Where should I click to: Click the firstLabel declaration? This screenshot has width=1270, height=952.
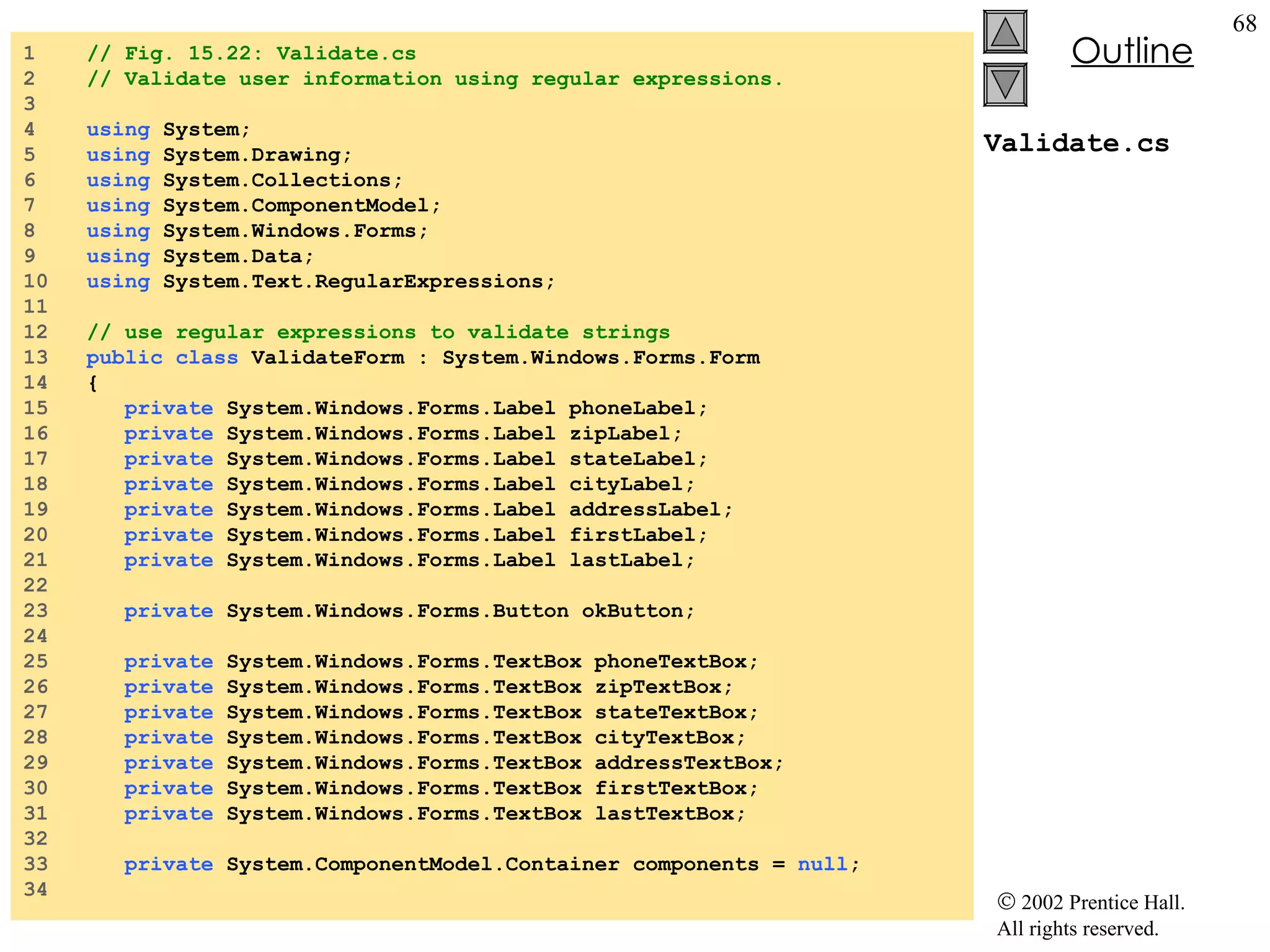tap(415, 535)
